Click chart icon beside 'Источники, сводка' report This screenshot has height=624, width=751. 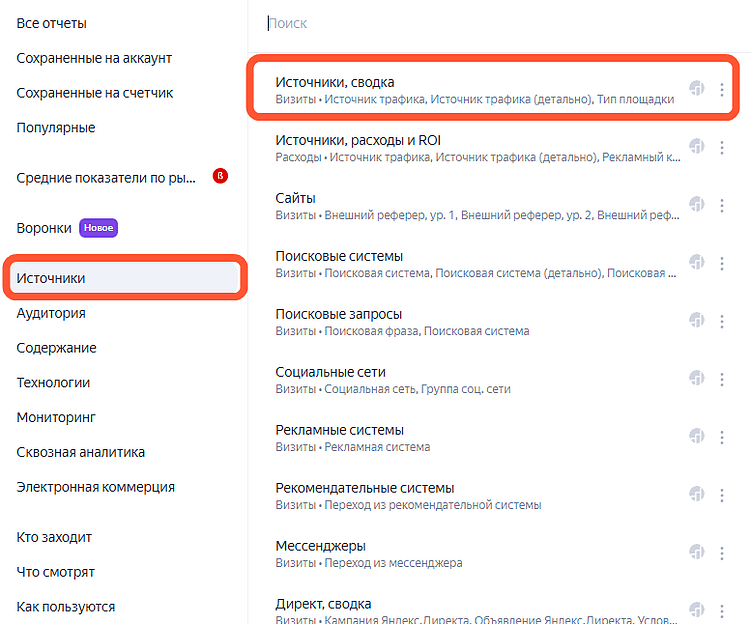(697, 89)
